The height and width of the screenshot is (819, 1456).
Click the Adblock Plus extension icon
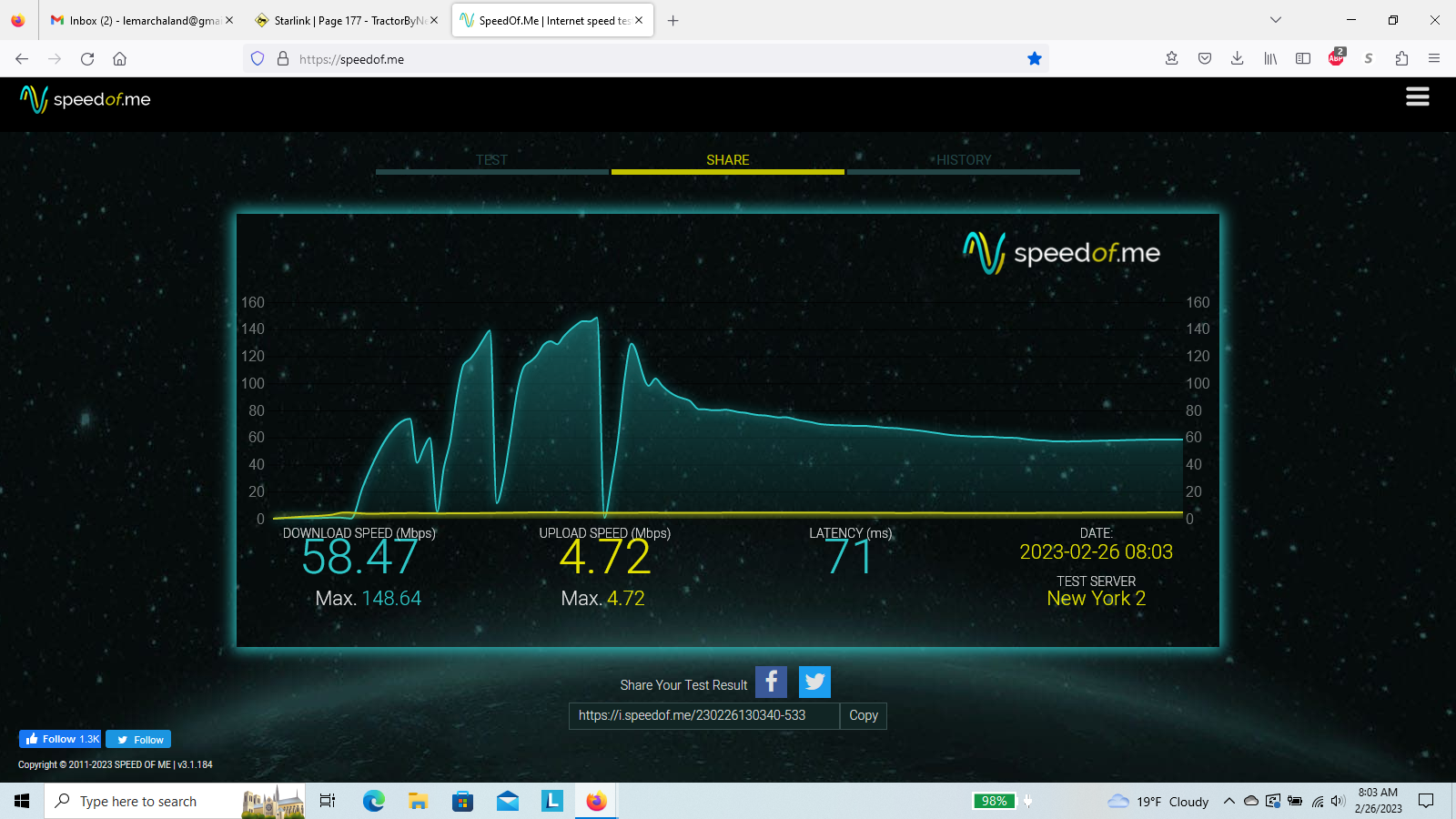pos(1336,59)
